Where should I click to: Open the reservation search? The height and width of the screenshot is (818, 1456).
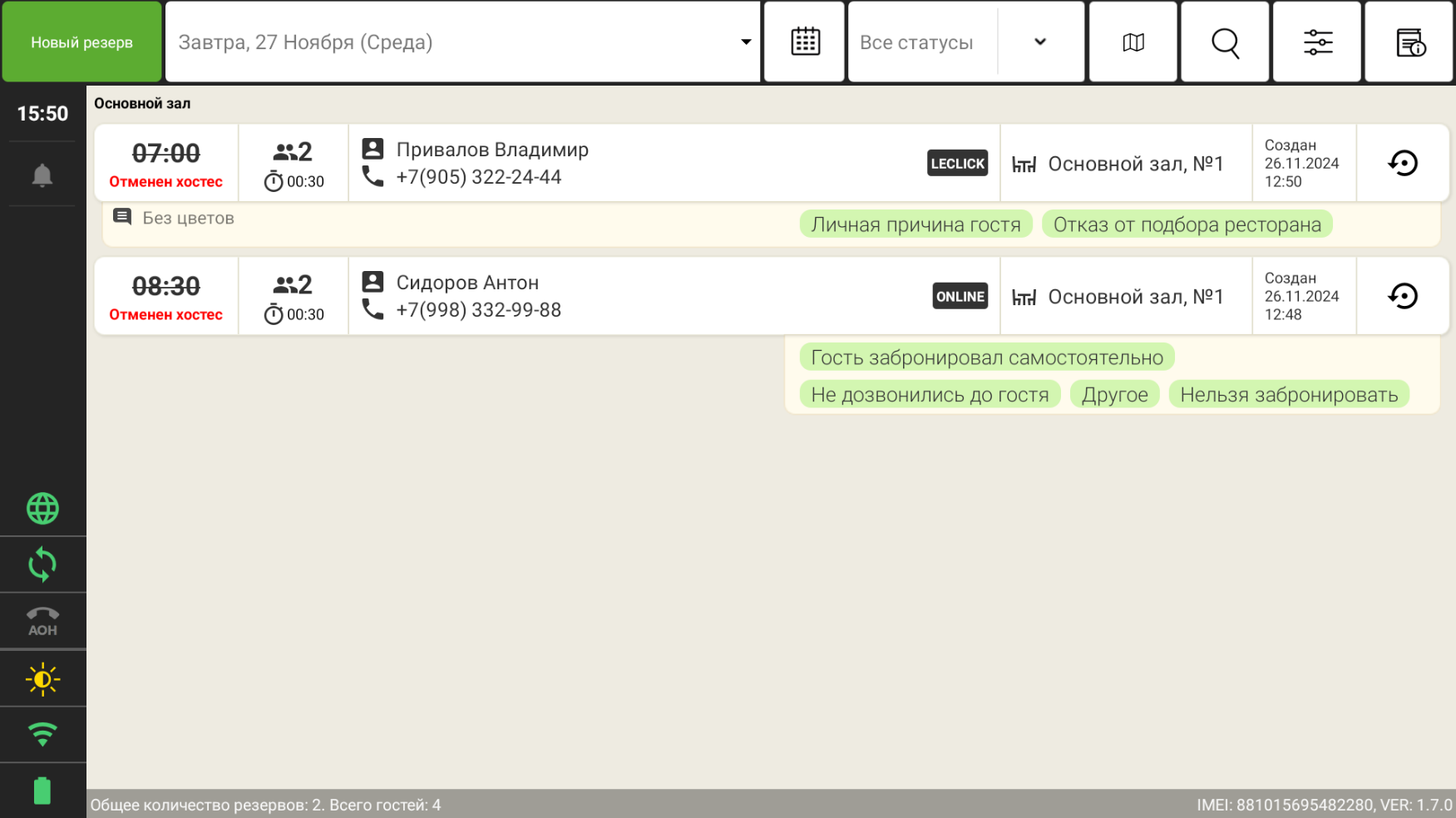(x=1225, y=42)
